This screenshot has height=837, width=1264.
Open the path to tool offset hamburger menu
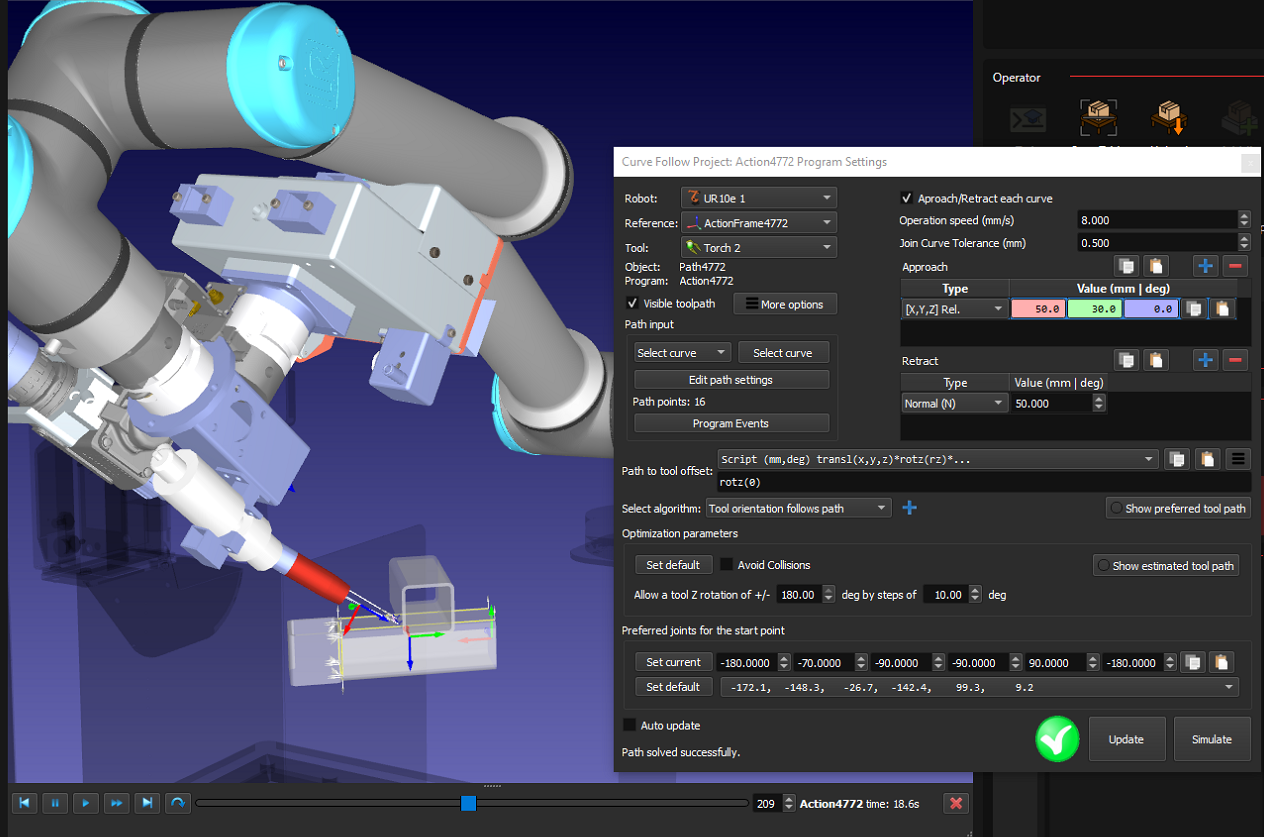pos(1238,459)
